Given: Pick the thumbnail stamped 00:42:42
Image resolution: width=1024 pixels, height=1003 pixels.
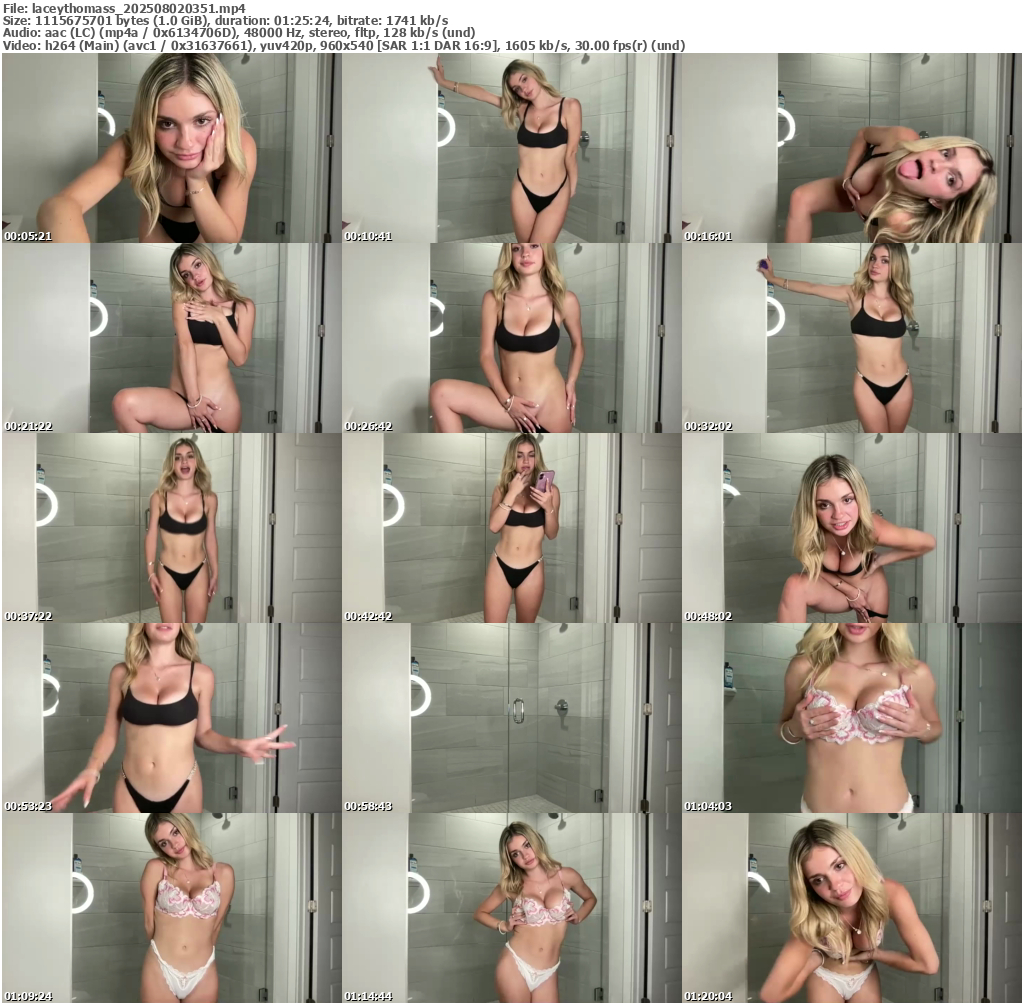Looking at the screenshot, I should (x=511, y=528).
